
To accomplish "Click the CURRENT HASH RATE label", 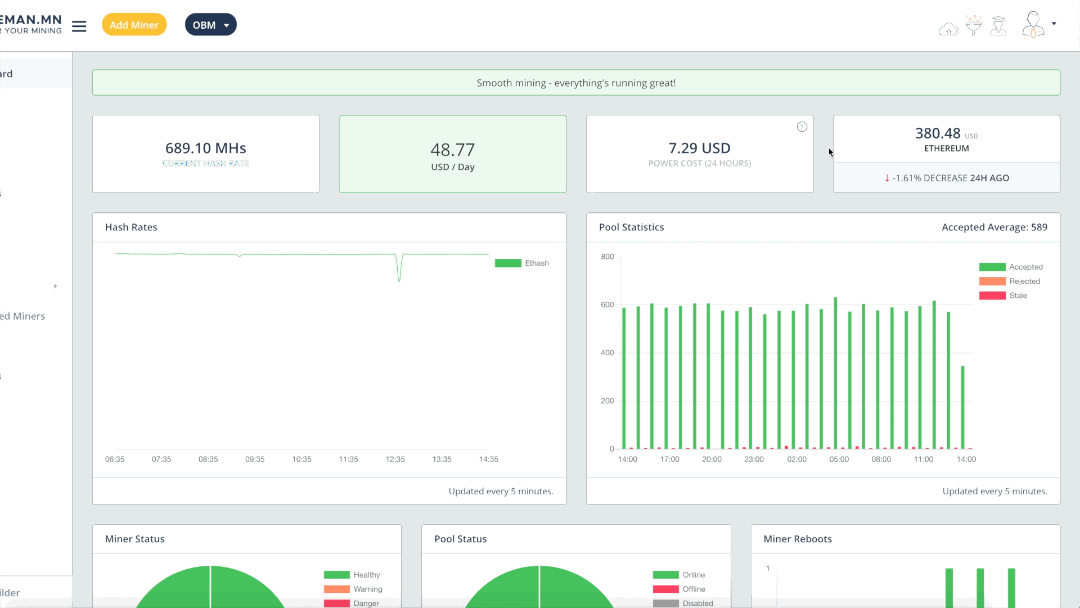I will [206, 164].
